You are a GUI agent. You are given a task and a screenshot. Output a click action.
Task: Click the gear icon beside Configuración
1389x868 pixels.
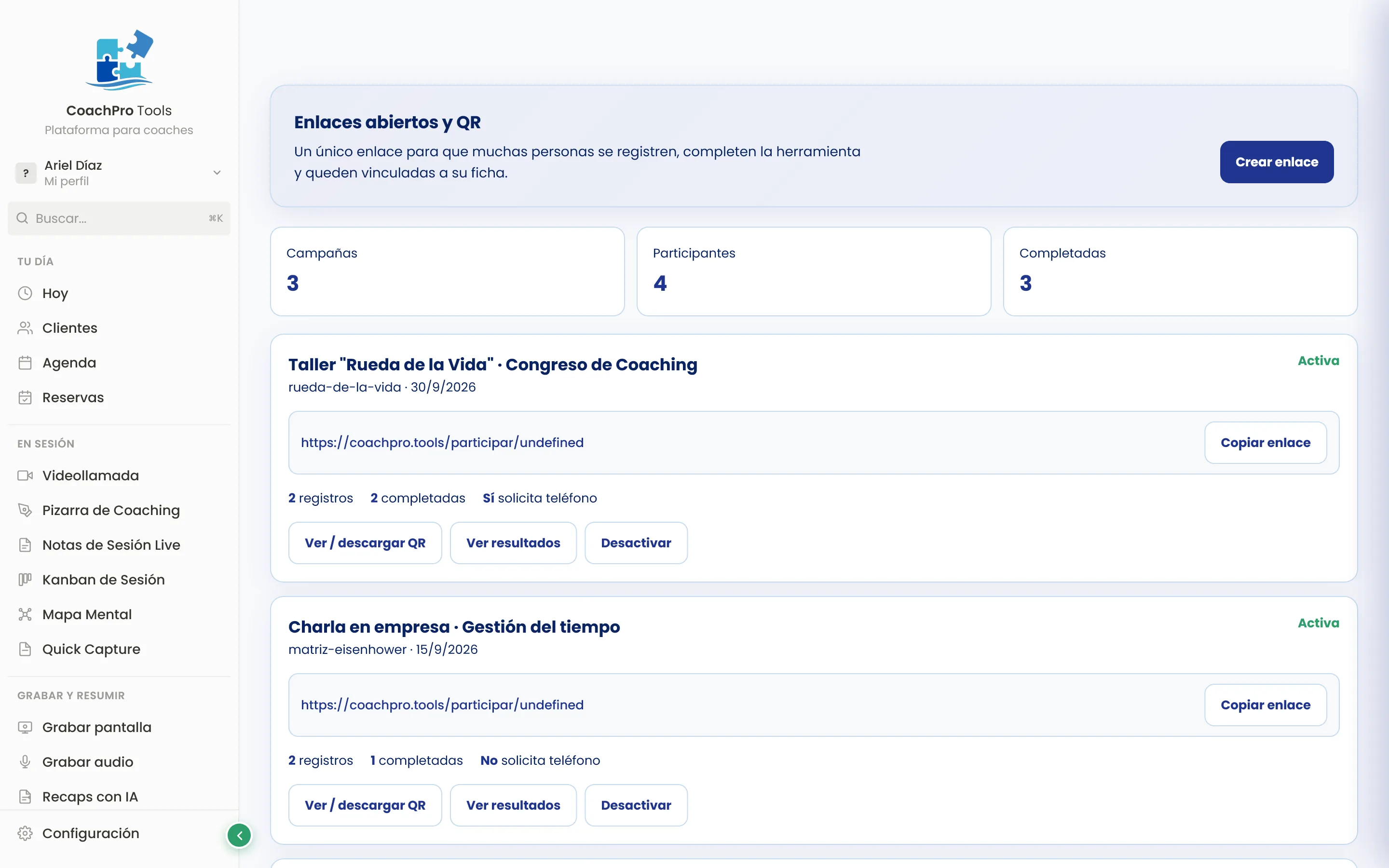(x=25, y=833)
